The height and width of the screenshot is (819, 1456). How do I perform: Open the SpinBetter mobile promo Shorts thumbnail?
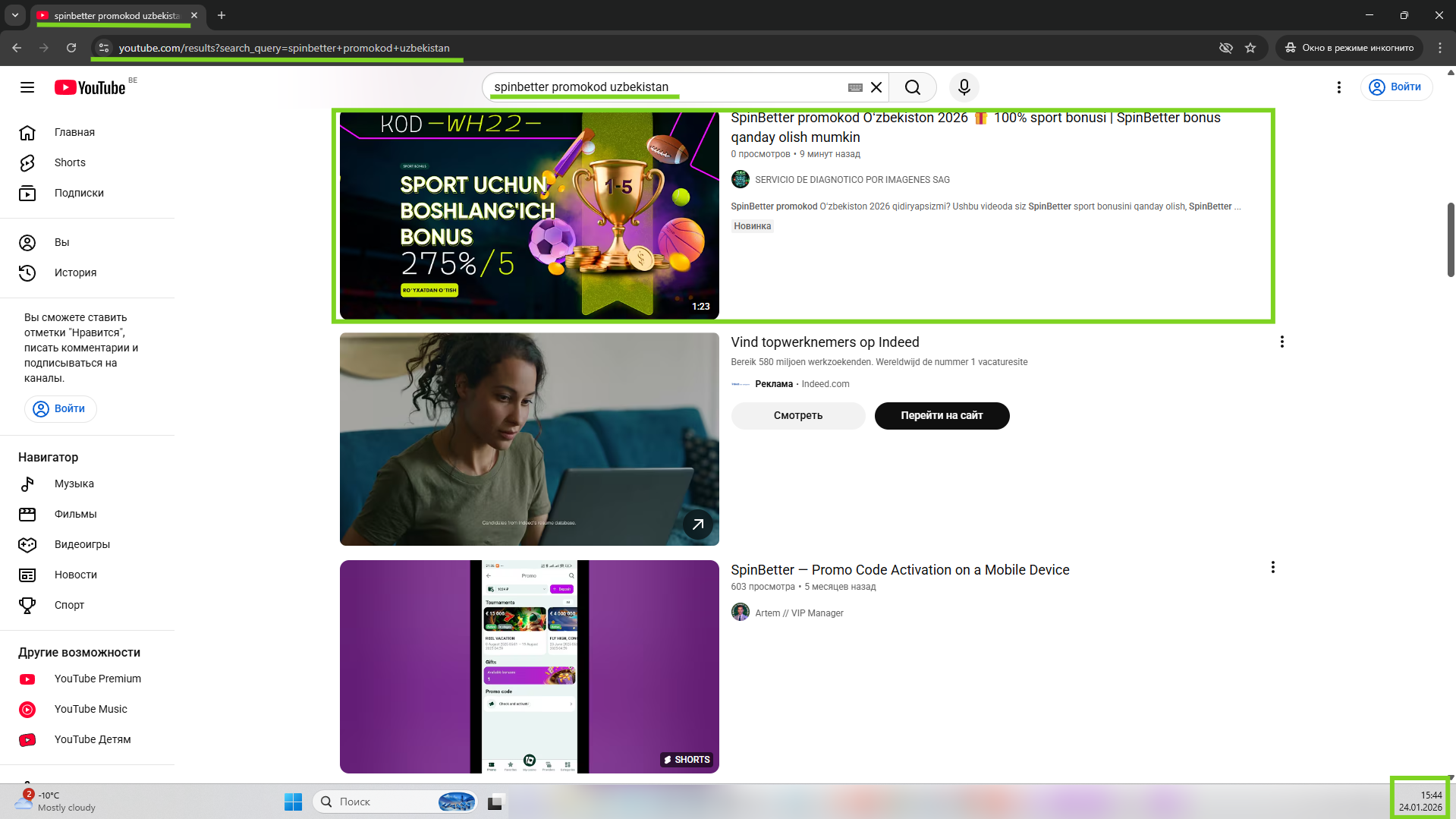(x=529, y=666)
